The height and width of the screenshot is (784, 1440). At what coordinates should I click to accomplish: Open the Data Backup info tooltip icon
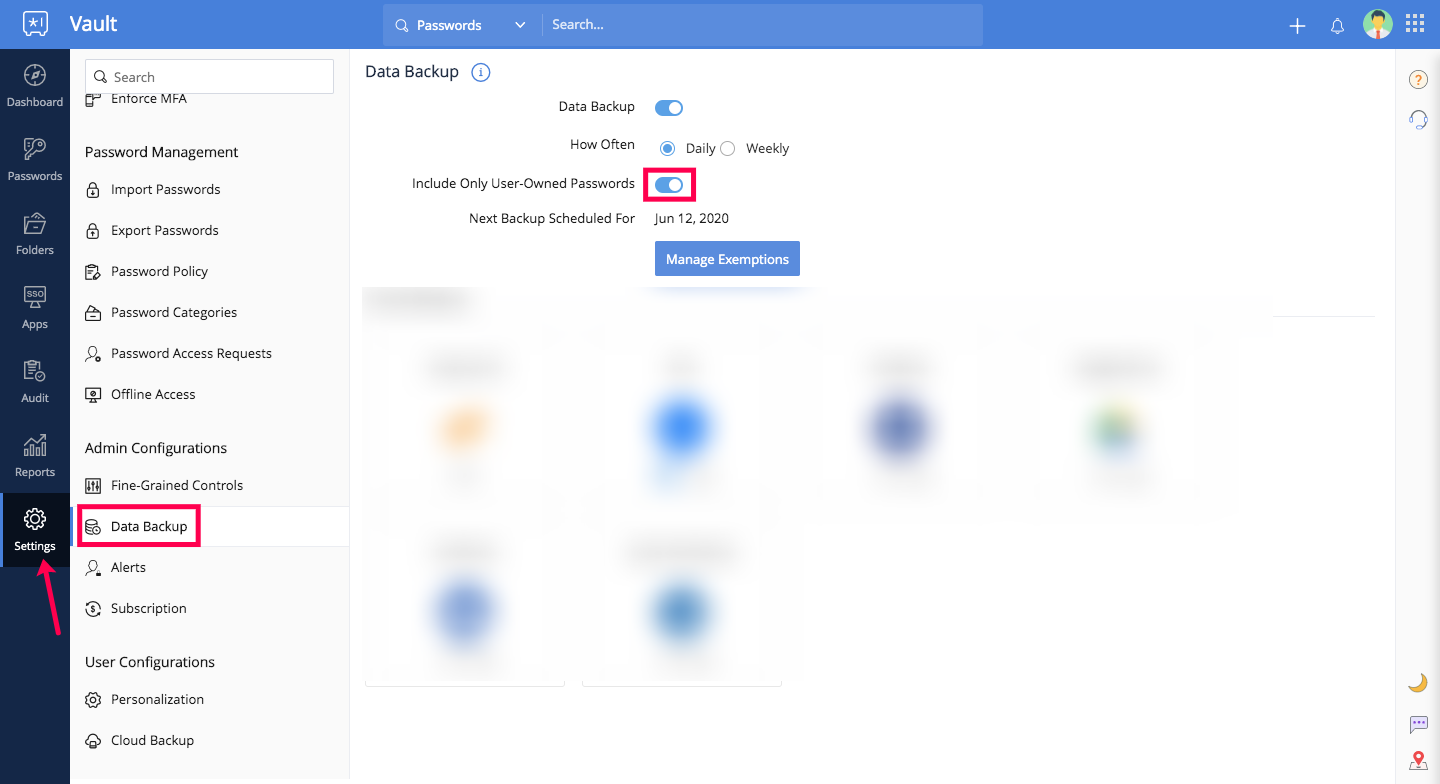(481, 72)
